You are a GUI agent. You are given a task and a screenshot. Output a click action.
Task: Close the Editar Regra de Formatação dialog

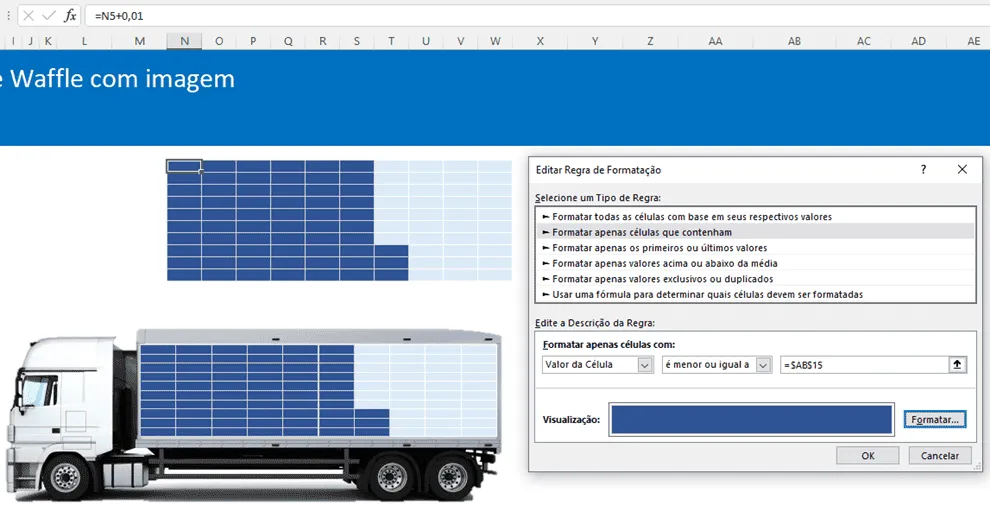pos(962,169)
